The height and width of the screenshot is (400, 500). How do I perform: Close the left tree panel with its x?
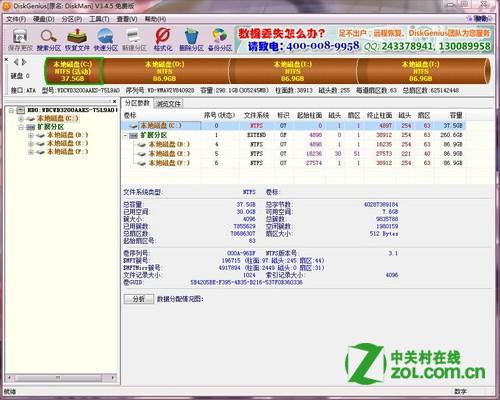[114, 101]
